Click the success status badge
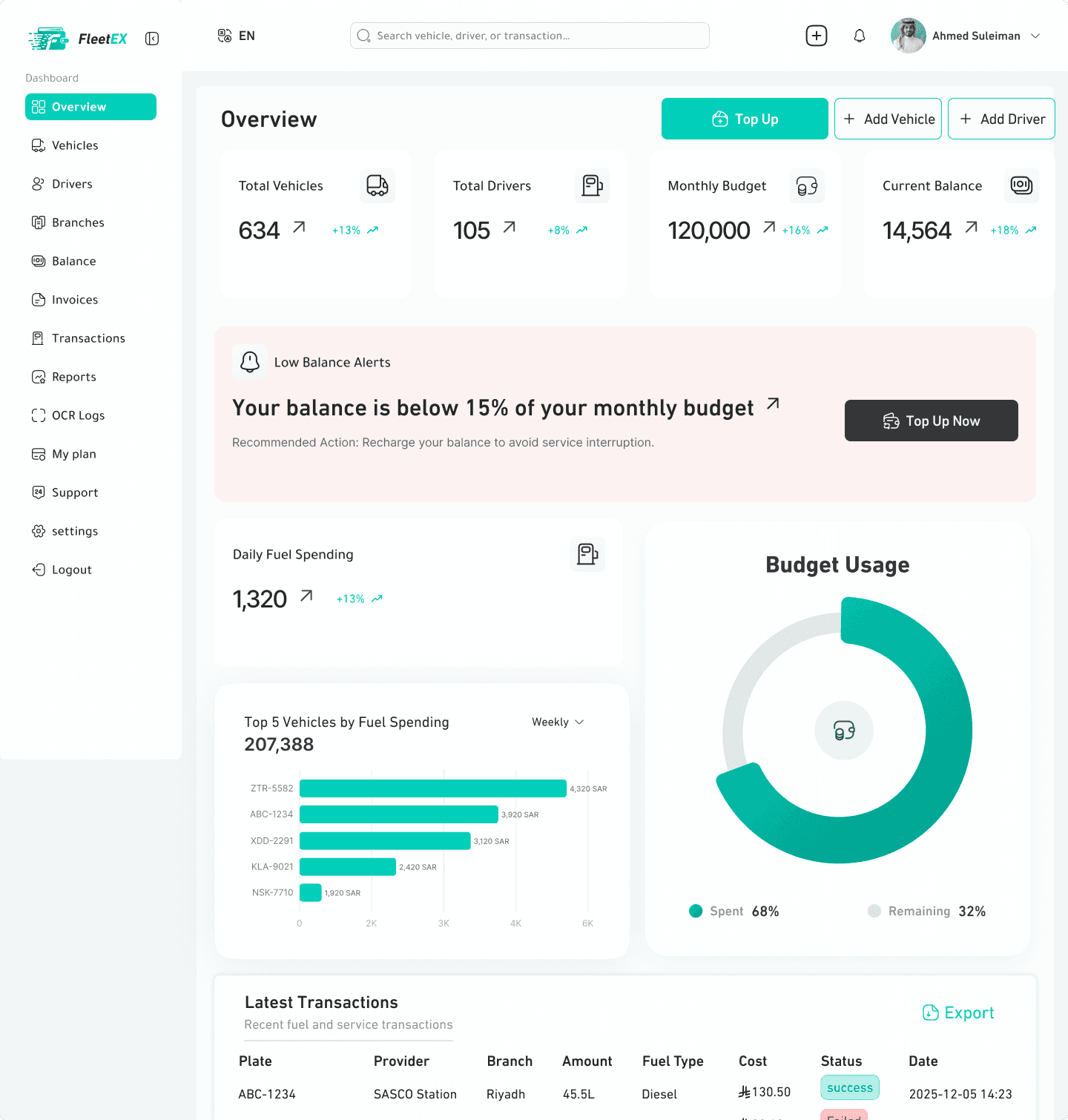The width and height of the screenshot is (1068, 1120). point(850,1087)
